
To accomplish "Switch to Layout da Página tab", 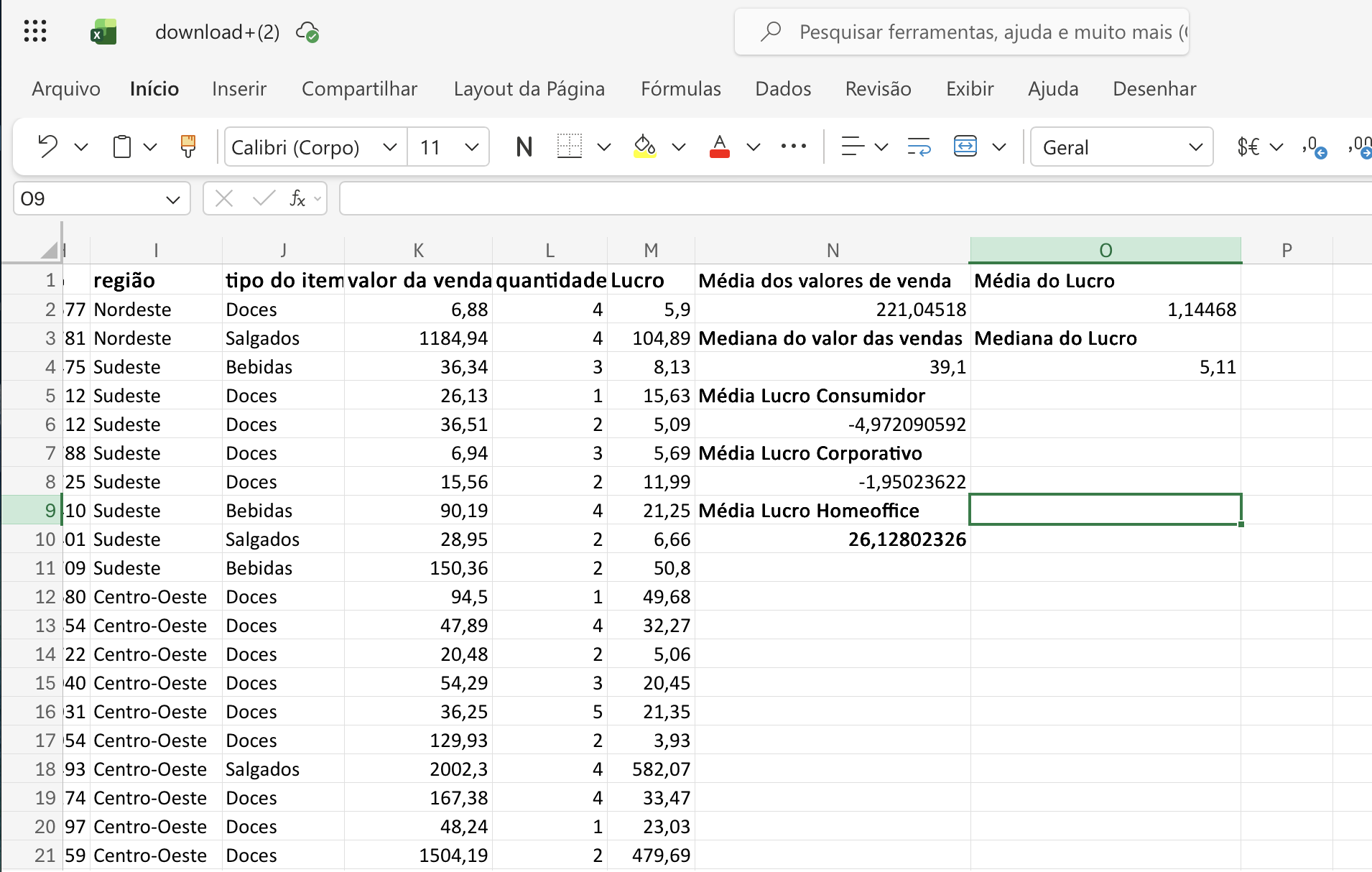I will (x=529, y=88).
